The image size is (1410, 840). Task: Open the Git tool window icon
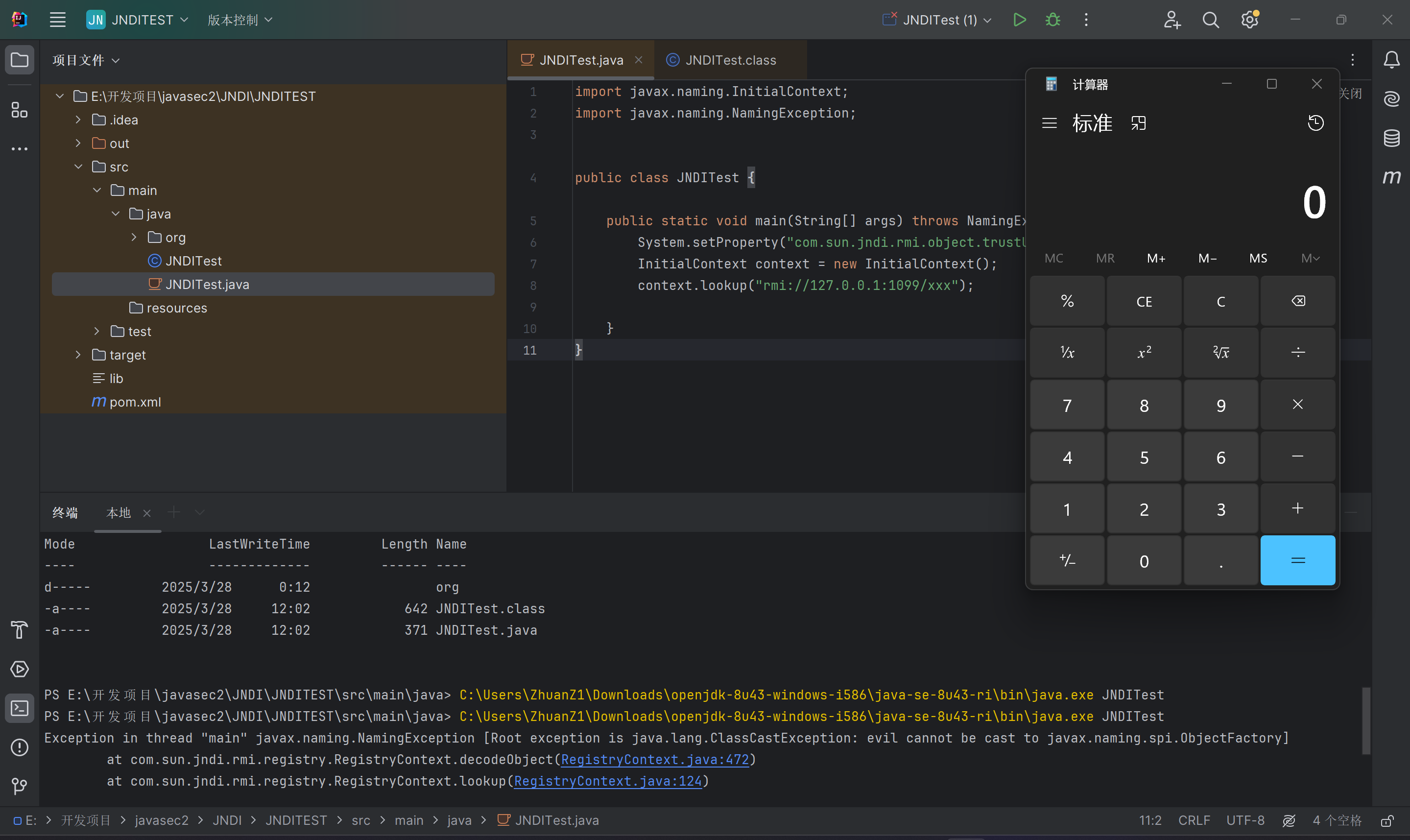pyautogui.click(x=19, y=786)
